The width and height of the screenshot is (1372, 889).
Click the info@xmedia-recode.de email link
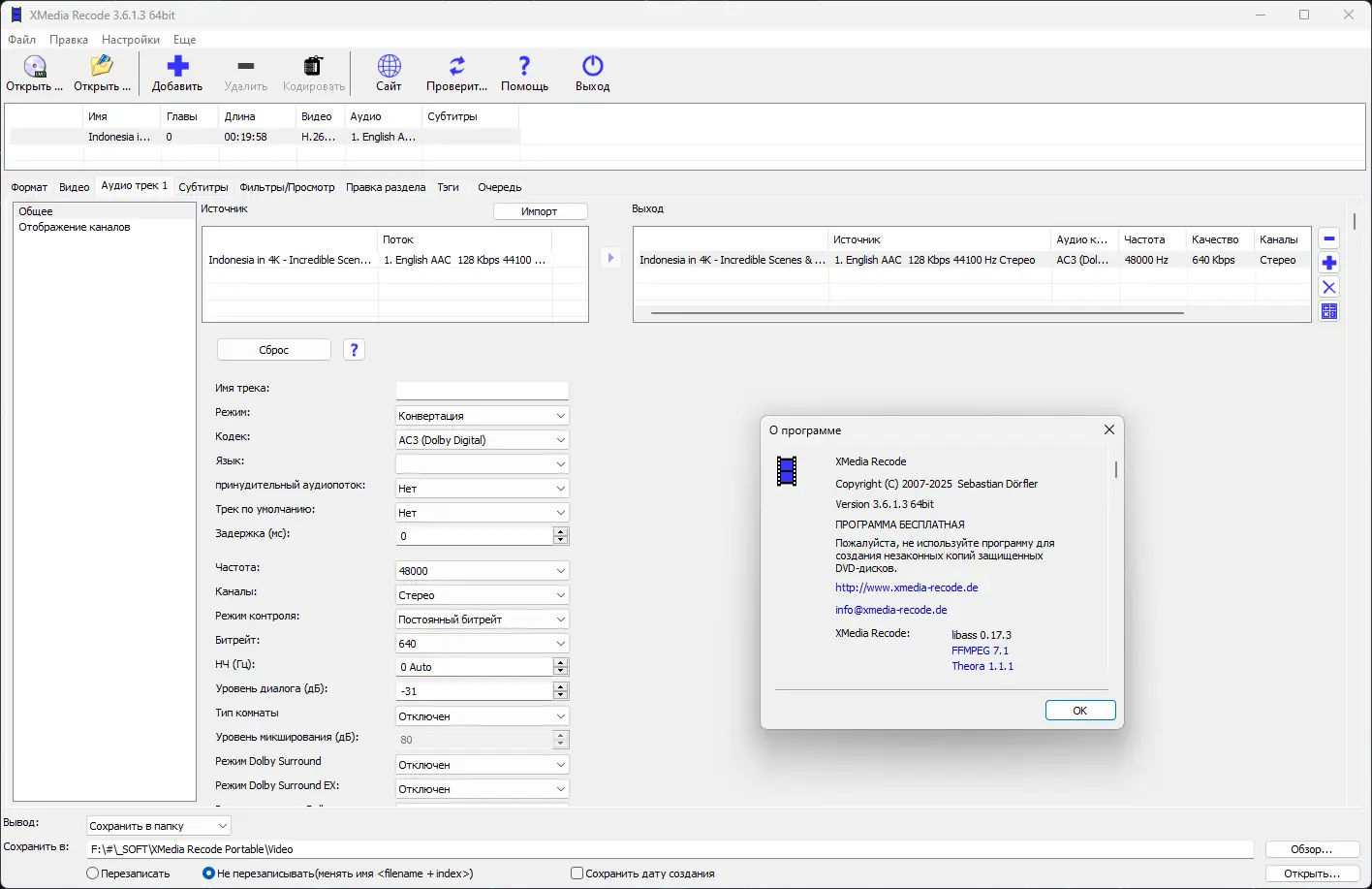pos(891,610)
